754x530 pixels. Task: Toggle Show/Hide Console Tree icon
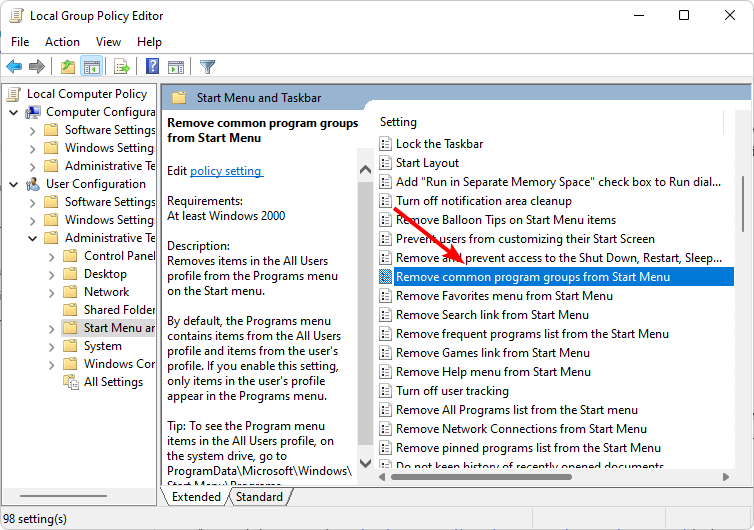click(x=91, y=67)
